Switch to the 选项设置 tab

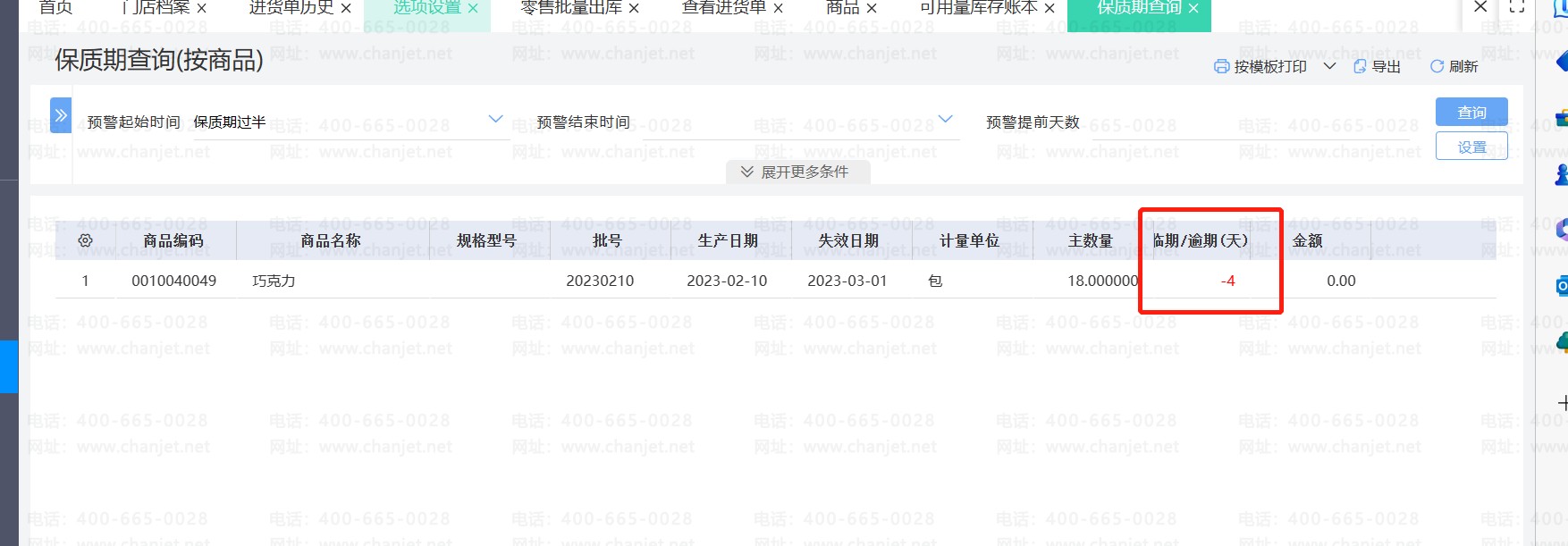[x=427, y=7]
